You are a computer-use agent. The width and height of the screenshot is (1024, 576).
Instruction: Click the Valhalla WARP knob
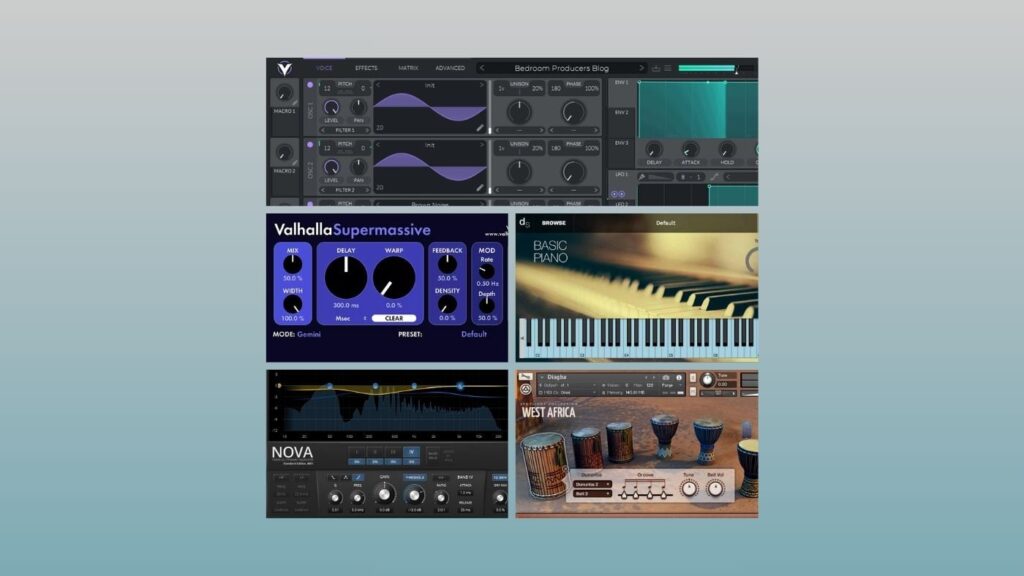(394, 277)
